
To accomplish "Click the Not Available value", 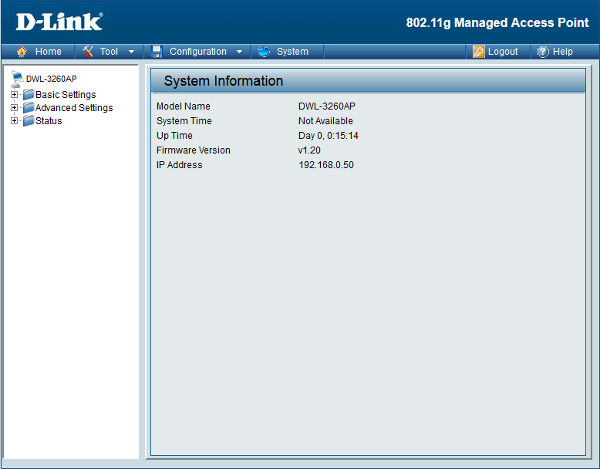I will click(326, 121).
